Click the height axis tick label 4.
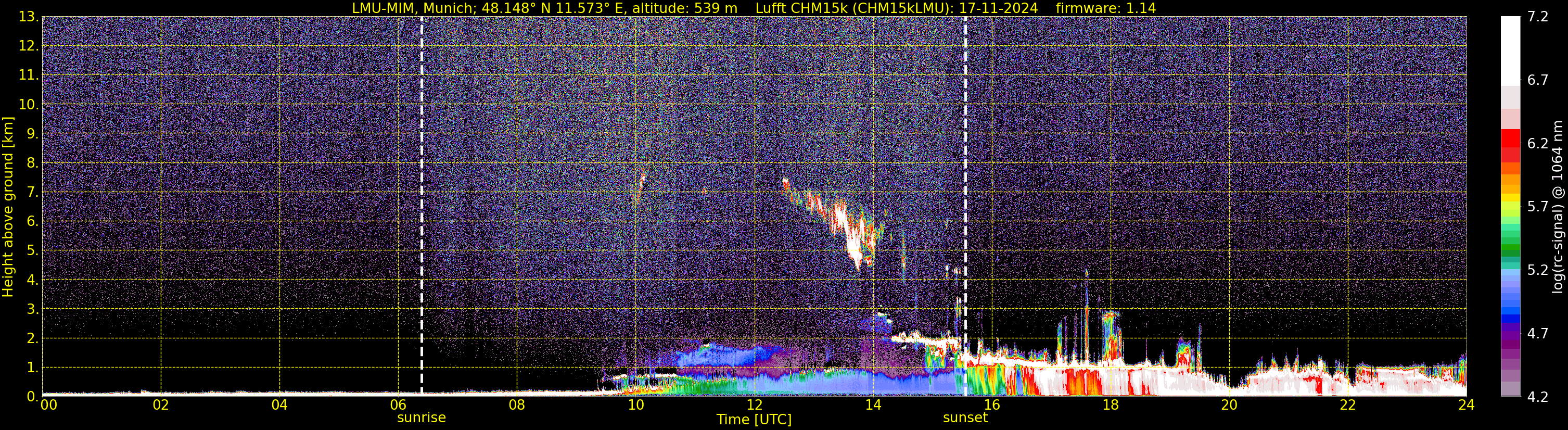This screenshot has height=430, width=1568. click(32, 280)
